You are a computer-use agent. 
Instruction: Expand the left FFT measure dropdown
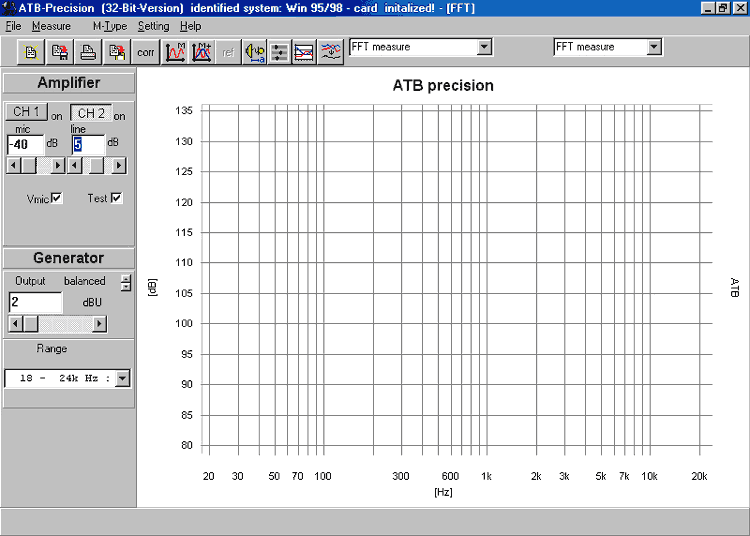pyautogui.click(x=484, y=47)
